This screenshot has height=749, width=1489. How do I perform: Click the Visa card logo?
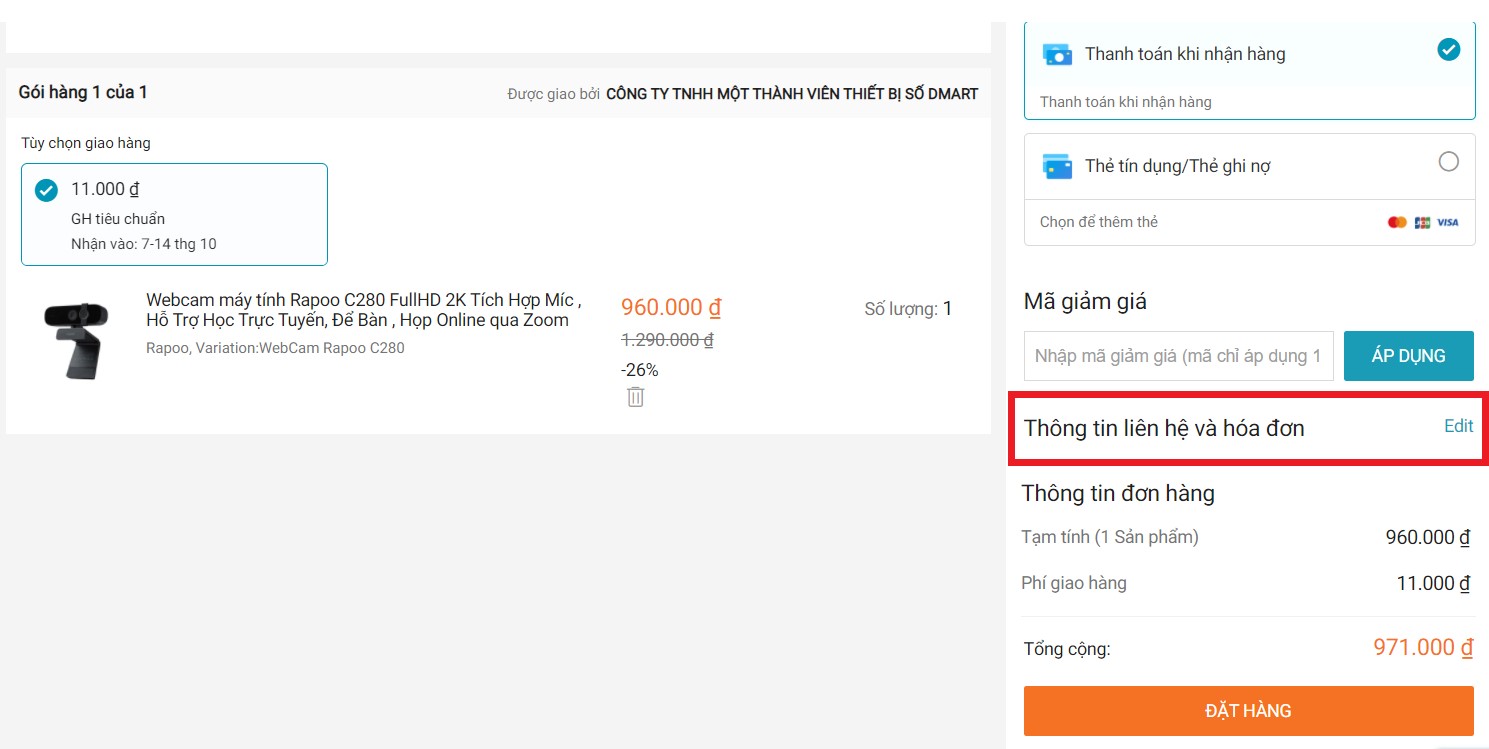1448,222
